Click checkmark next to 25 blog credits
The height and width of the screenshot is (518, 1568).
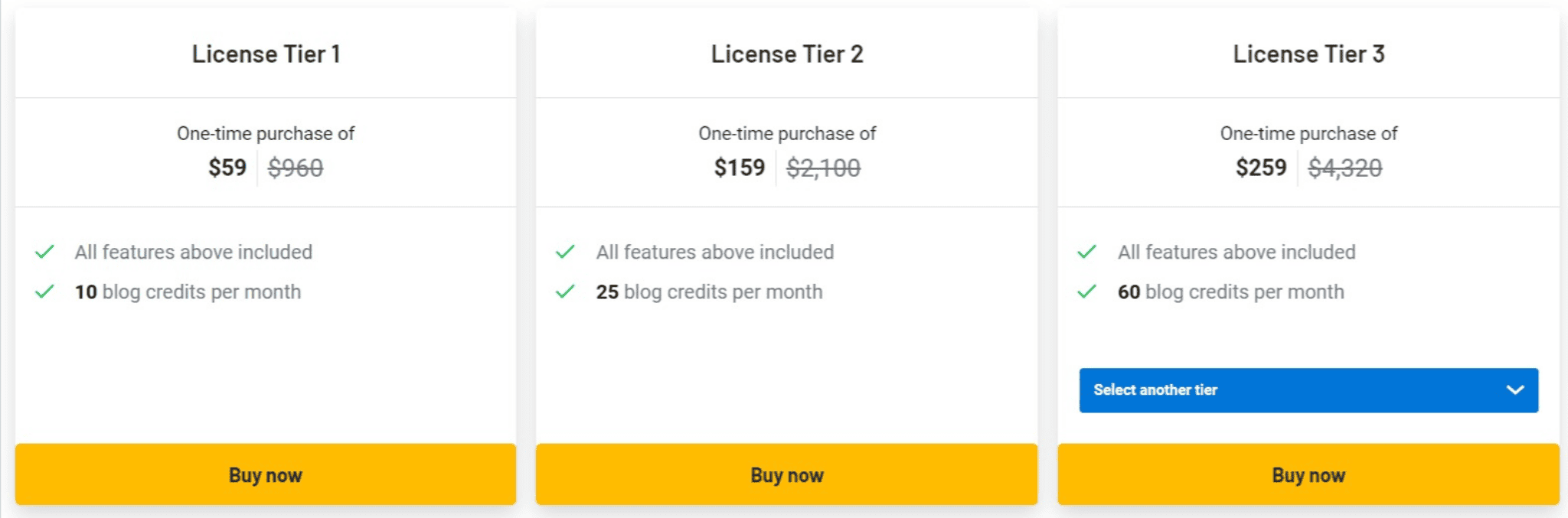[x=566, y=292]
